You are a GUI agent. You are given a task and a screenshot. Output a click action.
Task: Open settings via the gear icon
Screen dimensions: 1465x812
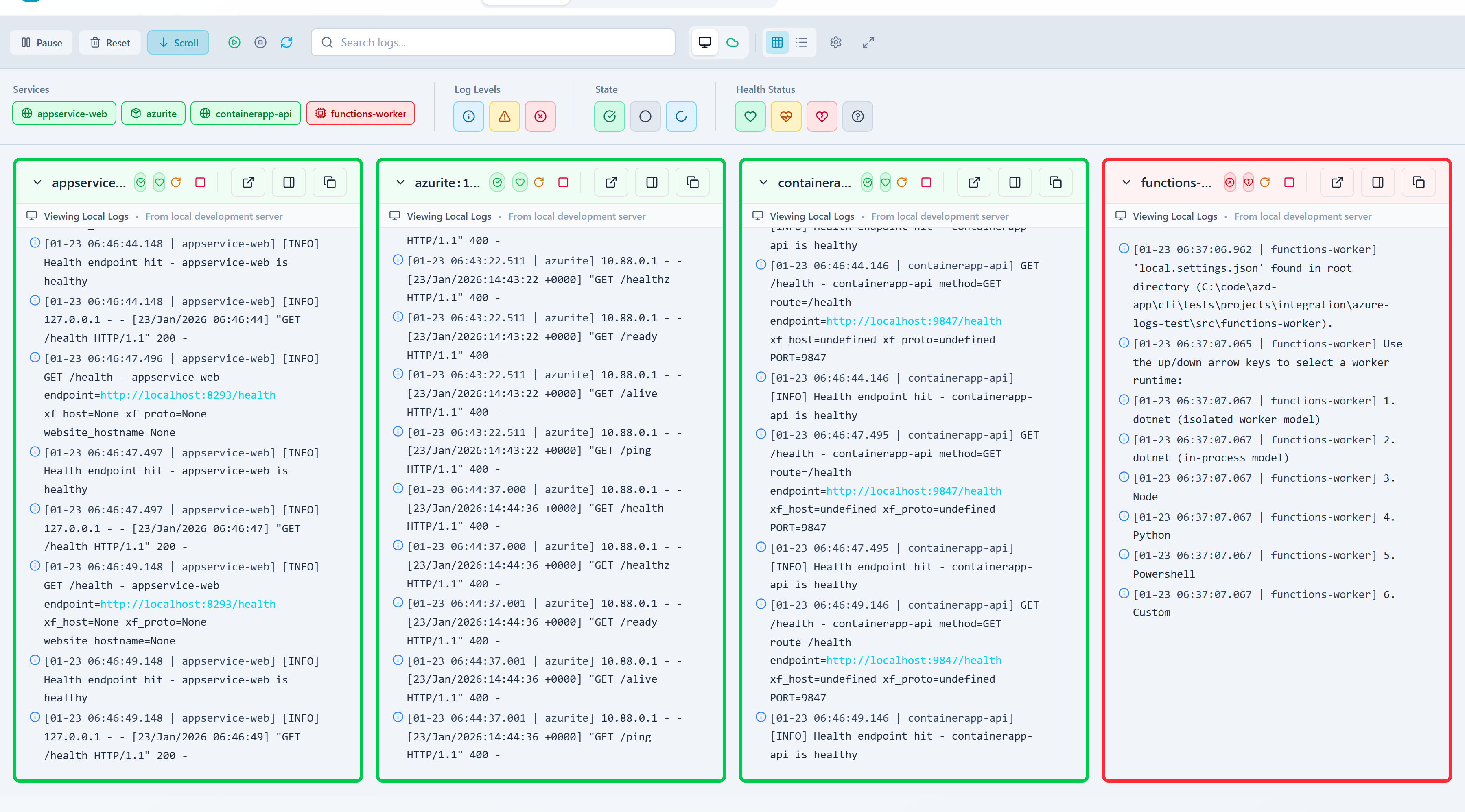pos(835,42)
